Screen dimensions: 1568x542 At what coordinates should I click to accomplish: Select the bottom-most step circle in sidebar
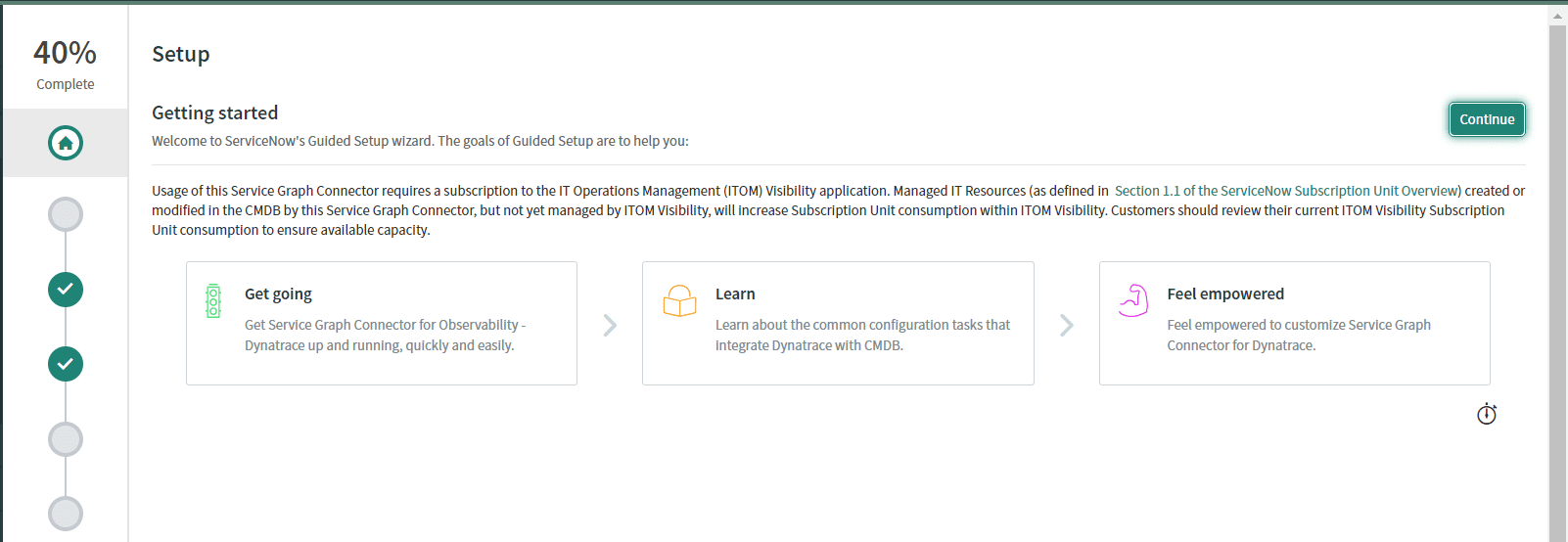[x=66, y=514]
